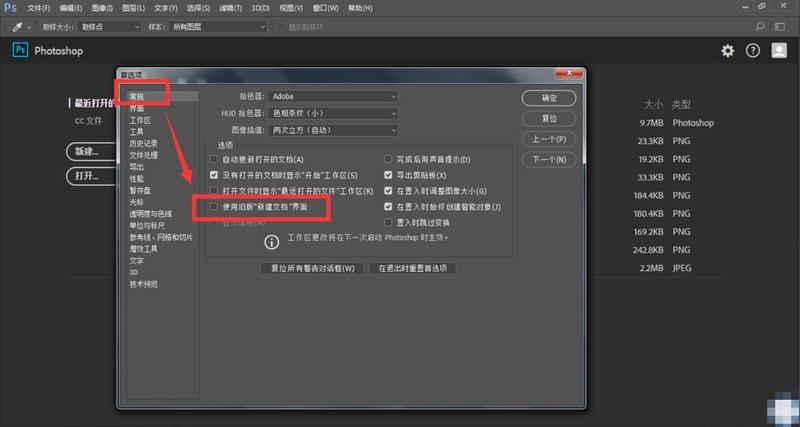
Task: Select the Eyedropper tool icon in options bar
Action: click(17, 27)
